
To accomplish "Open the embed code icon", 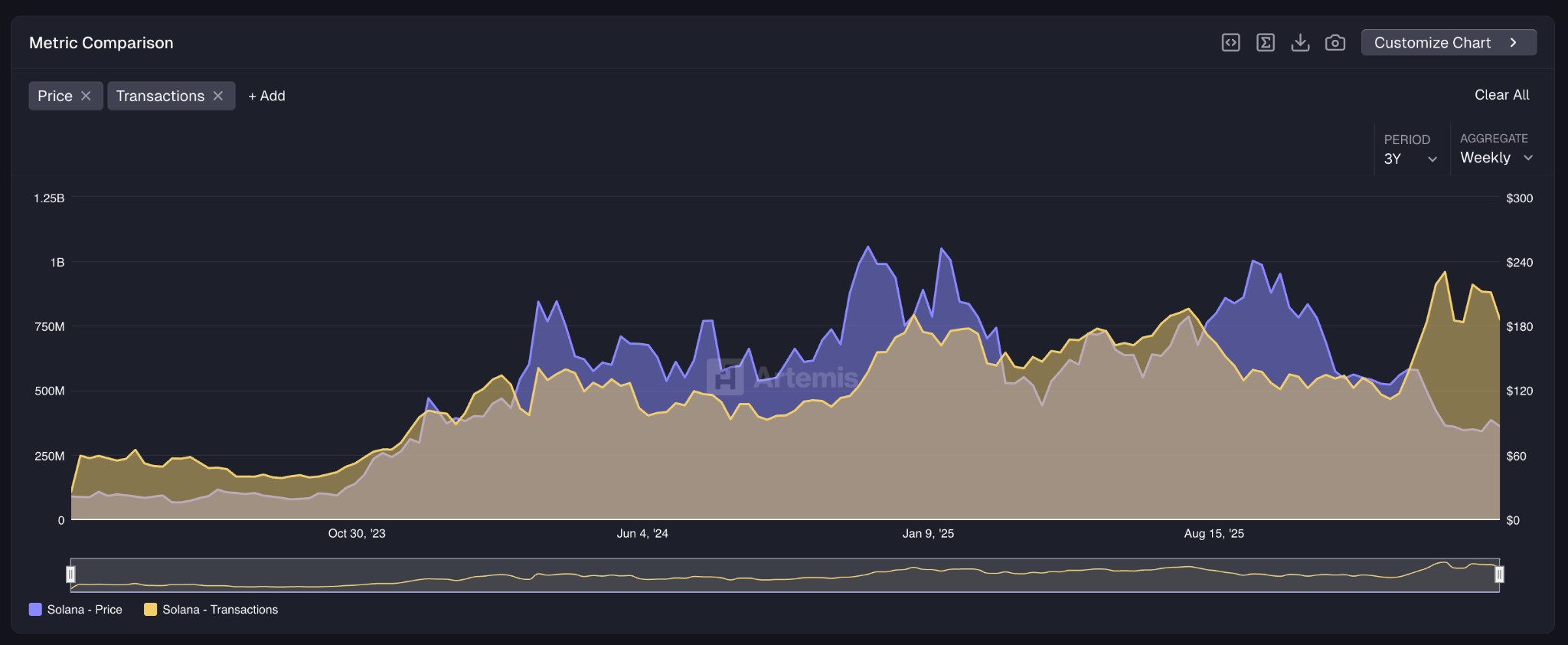I will 1230,43.
